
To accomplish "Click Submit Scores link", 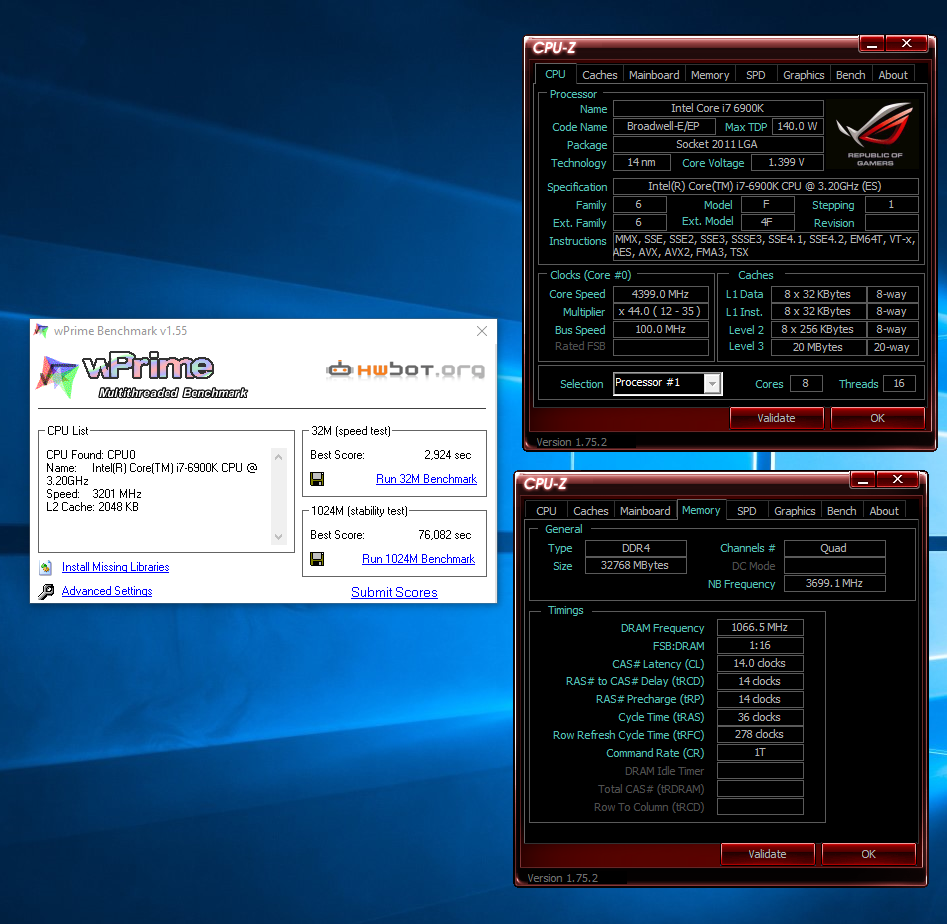I will [394, 592].
